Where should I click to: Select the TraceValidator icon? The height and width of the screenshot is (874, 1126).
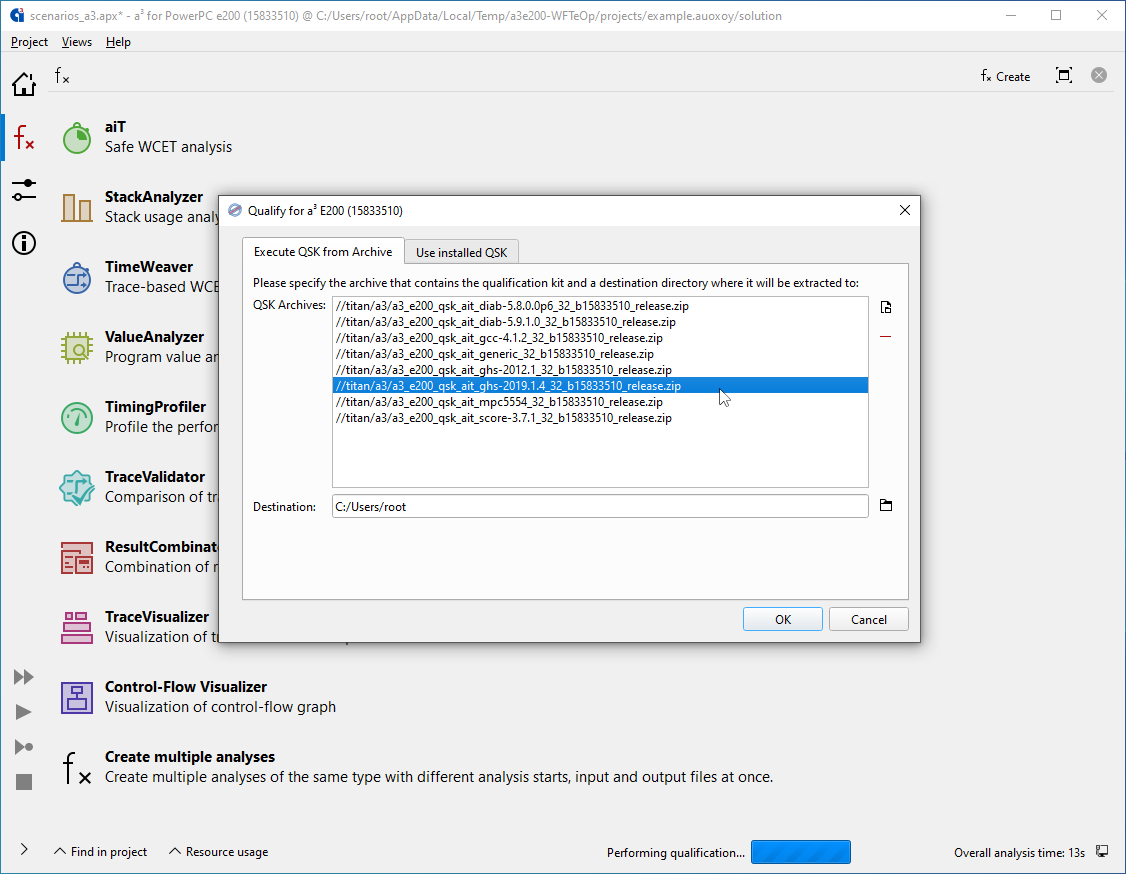coord(77,487)
